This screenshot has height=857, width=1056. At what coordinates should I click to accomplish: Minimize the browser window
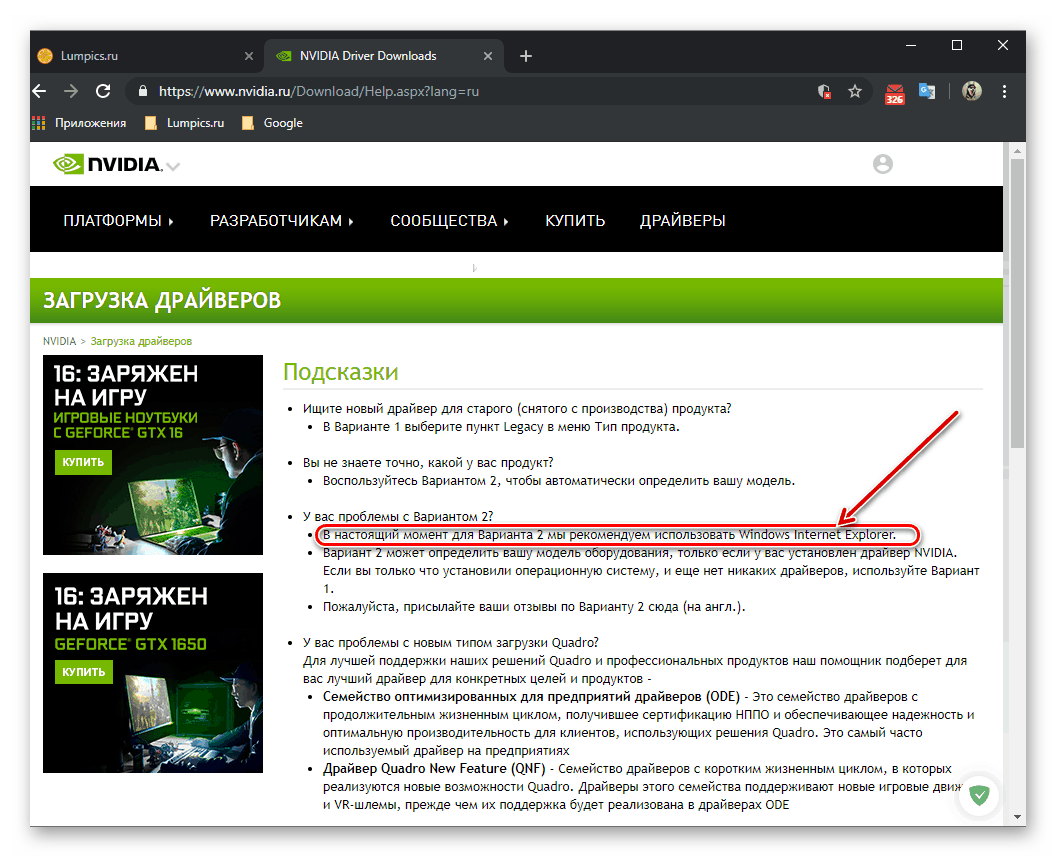click(911, 45)
